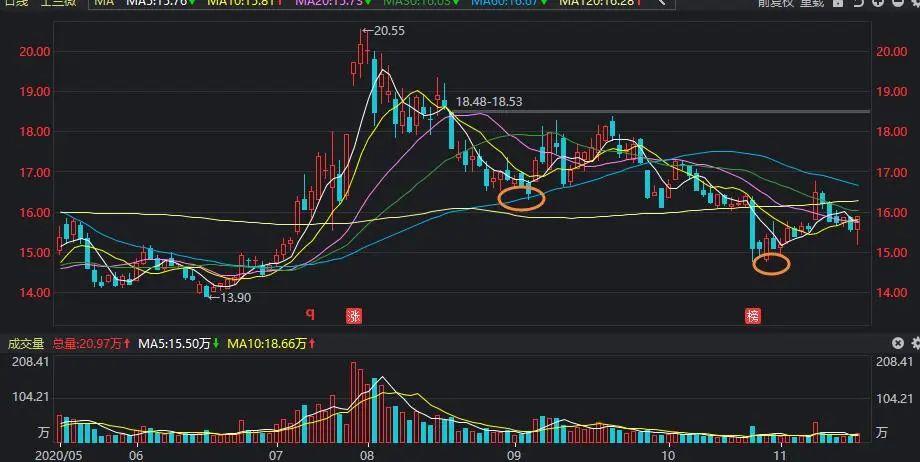Open the 前复权 price adjustment dropdown

(x=775, y=3)
